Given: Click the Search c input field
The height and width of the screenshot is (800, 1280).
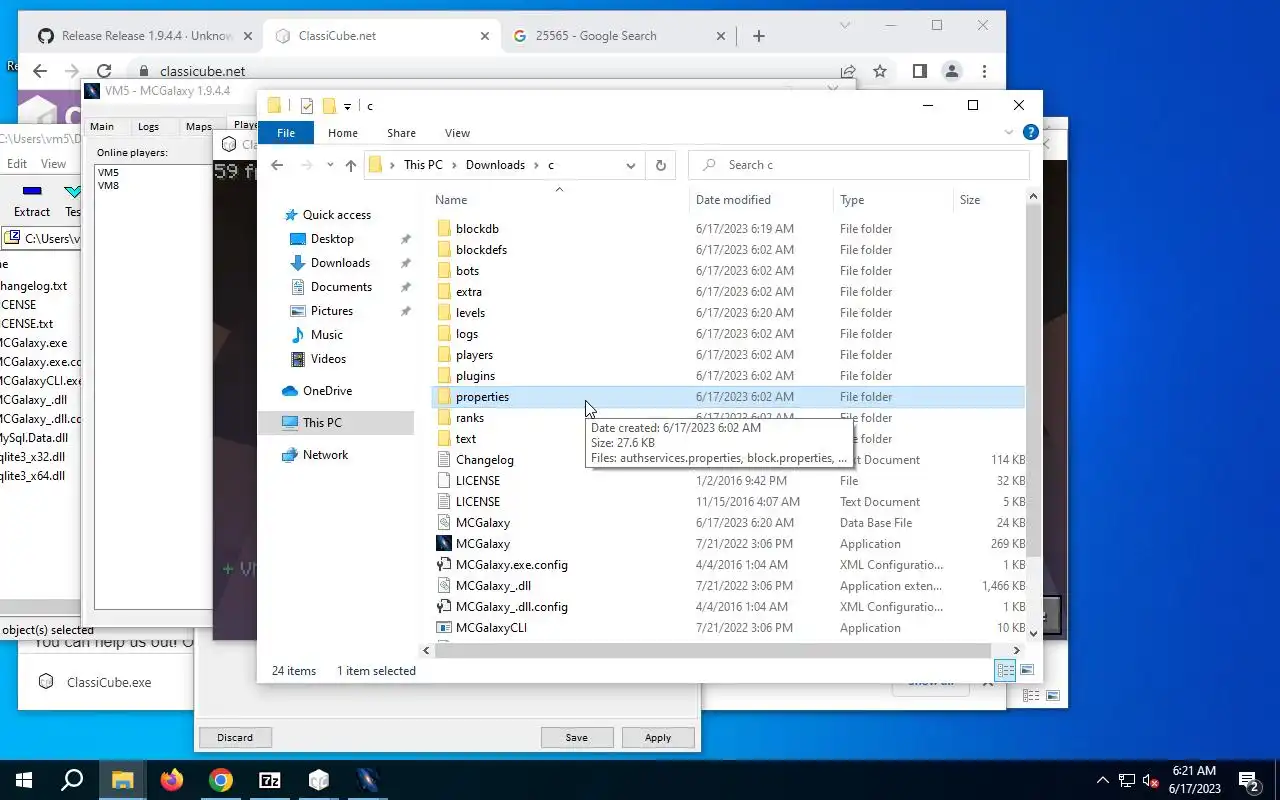Looking at the screenshot, I should [x=860, y=165].
